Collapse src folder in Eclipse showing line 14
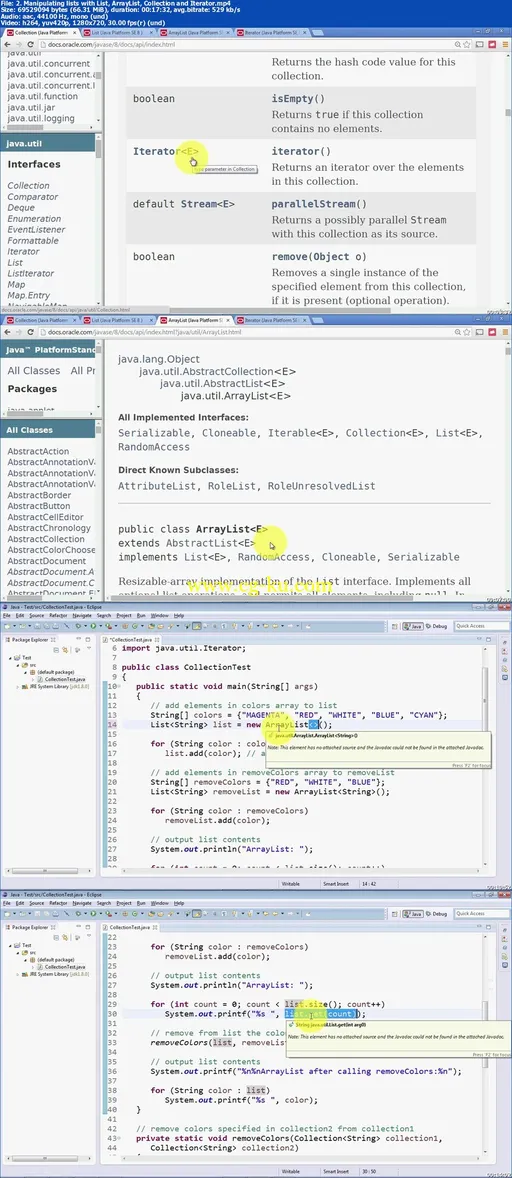The width and height of the screenshot is (512, 1178). [x=18, y=665]
